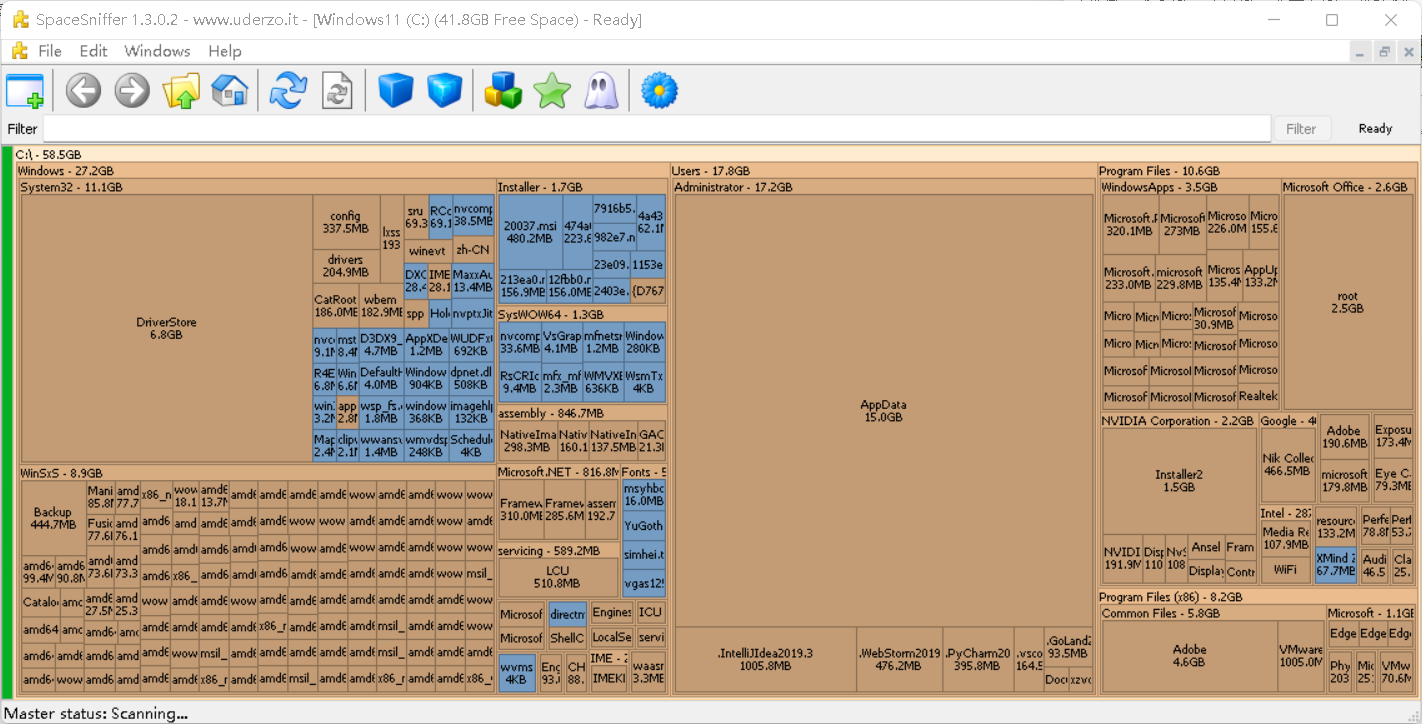Click the New View toolbar icon
The image size is (1422, 724).
[25, 91]
